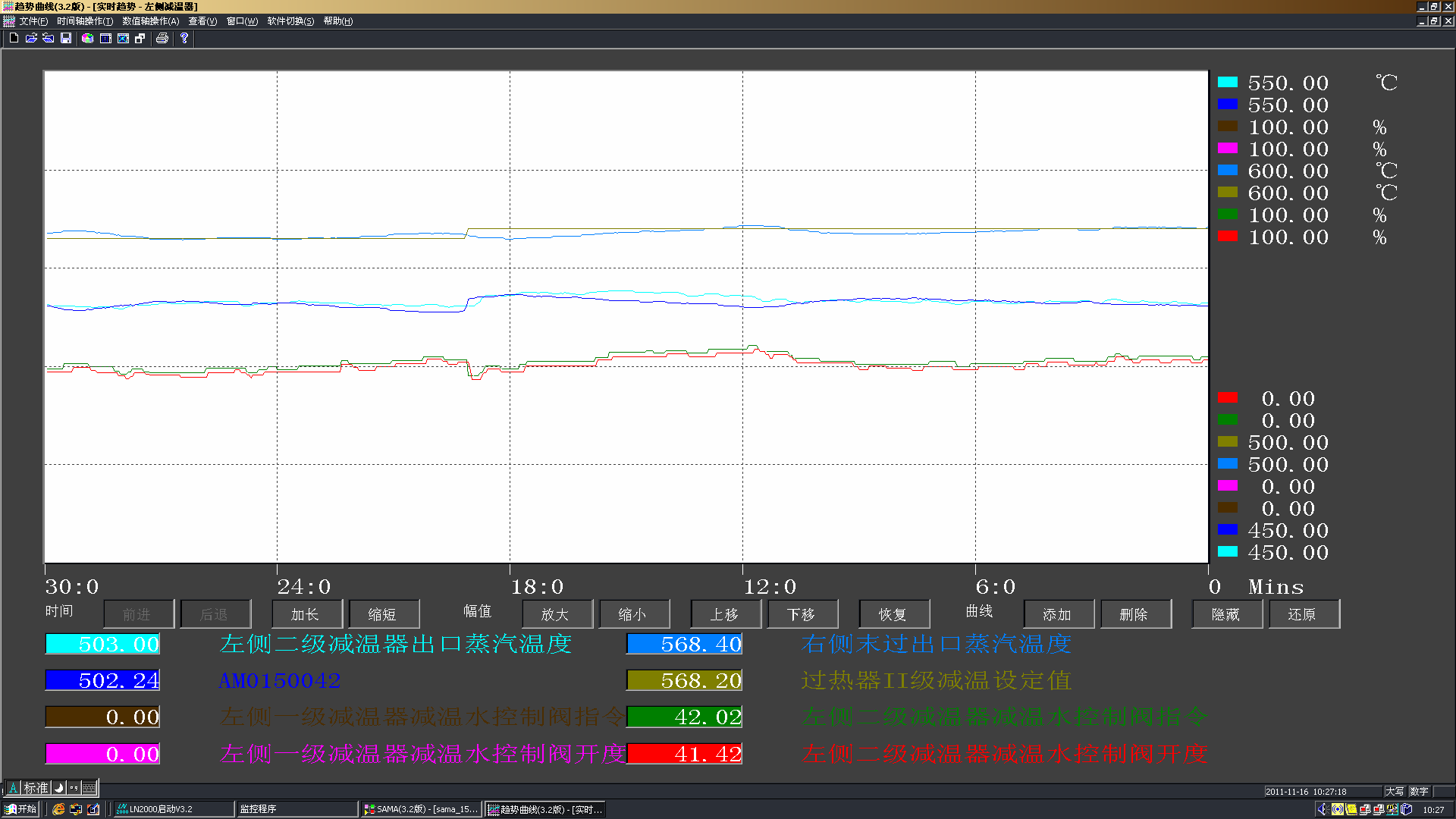The width and height of the screenshot is (1456, 819).
Task: Click the print toolbar icon
Action: coord(162,38)
